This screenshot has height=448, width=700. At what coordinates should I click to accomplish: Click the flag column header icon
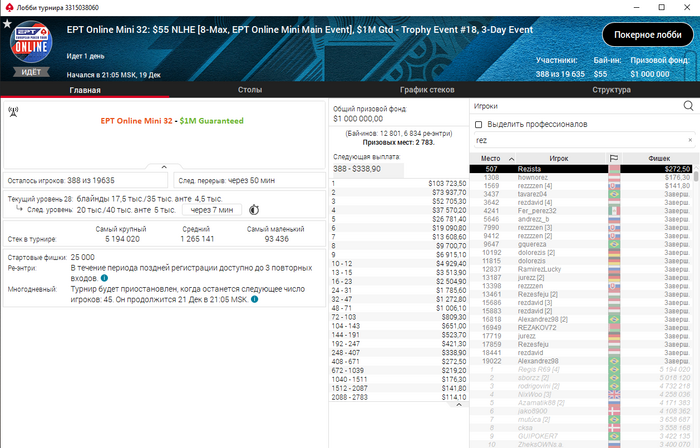[614, 158]
